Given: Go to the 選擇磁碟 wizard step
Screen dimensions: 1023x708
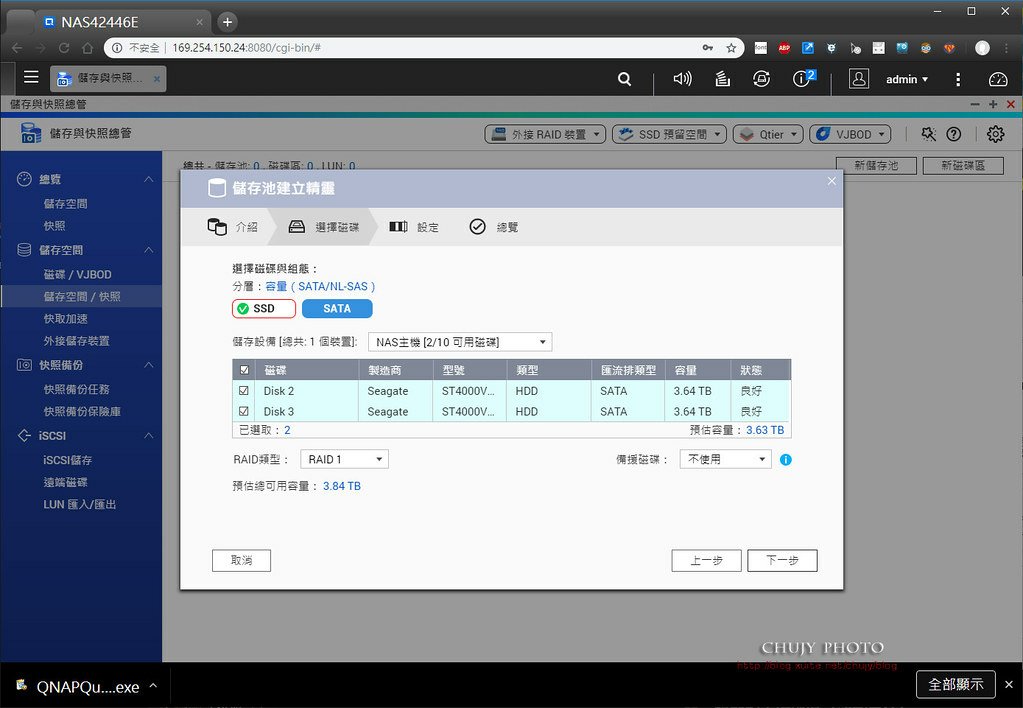Looking at the screenshot, I should click(x=324, y=226).
